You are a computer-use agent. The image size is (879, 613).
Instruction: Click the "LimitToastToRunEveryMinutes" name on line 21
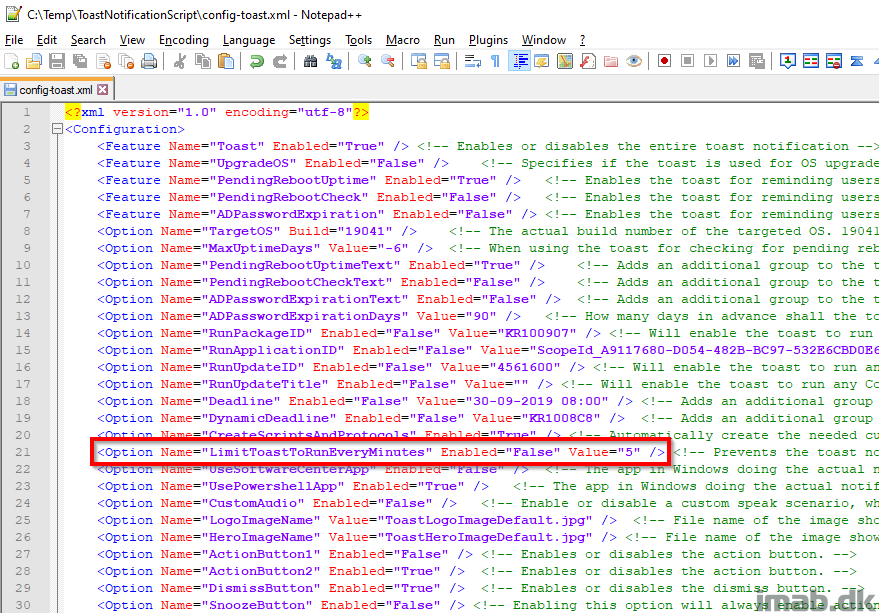click(317, 452)
